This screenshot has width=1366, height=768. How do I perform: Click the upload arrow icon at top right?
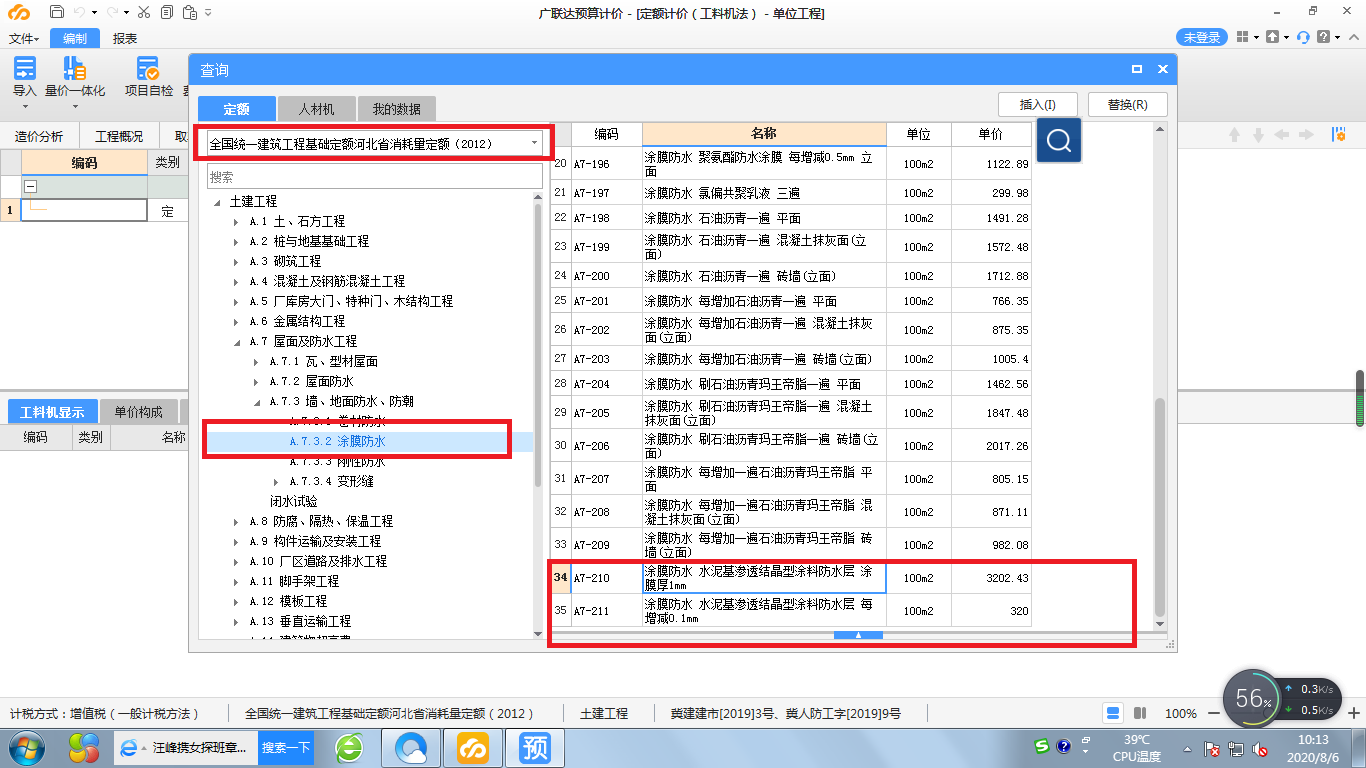click(1272, 37)
